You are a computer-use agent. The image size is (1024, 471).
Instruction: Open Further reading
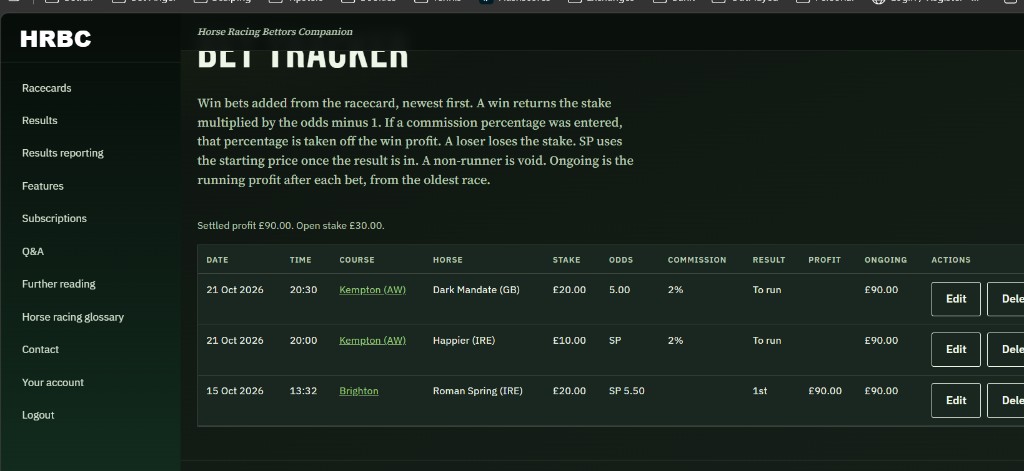click(x=59, y=284)
